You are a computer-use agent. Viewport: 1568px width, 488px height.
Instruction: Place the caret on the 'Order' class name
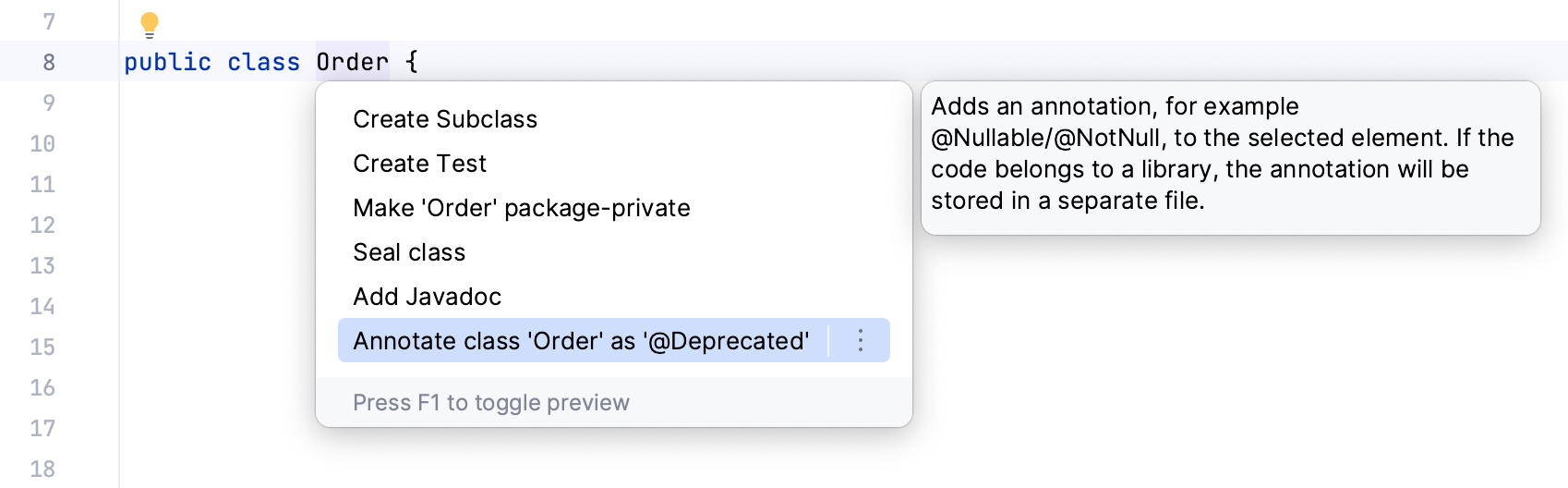click(352, 62)
